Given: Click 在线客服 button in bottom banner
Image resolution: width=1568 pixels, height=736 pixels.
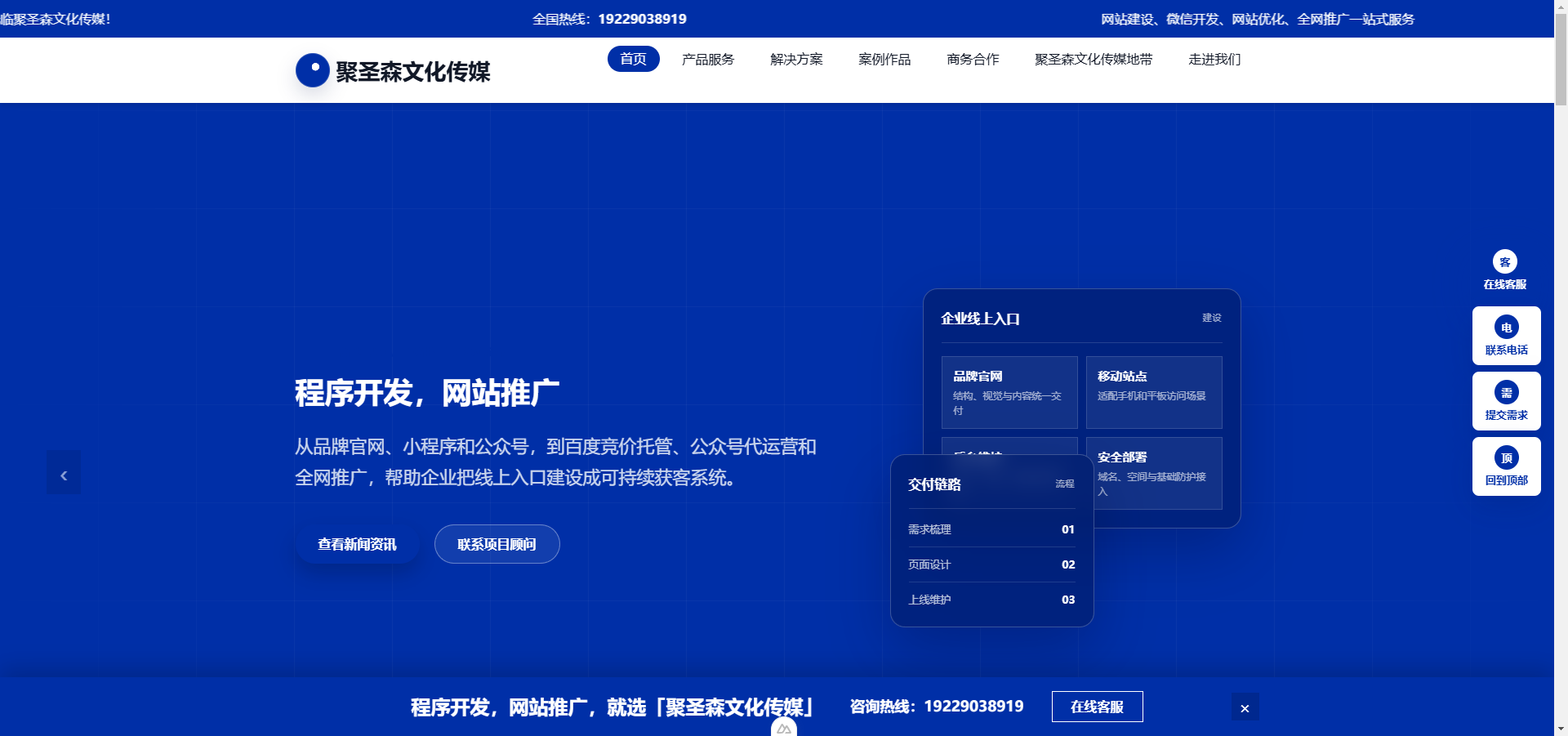Looking at the screenshot, I should point(1098,707).
